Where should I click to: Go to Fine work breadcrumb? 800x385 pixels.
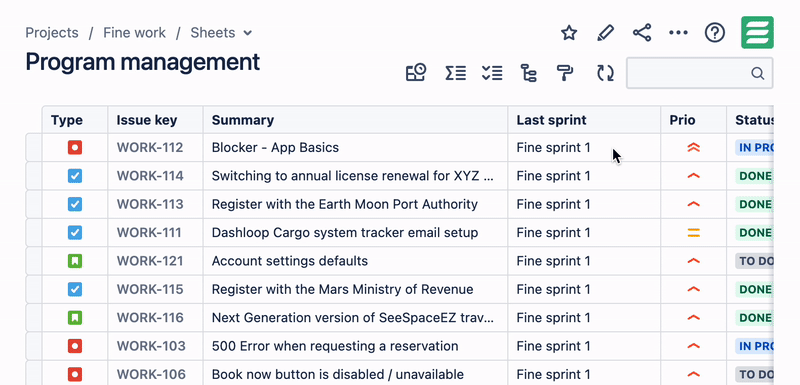pos(134,33)
